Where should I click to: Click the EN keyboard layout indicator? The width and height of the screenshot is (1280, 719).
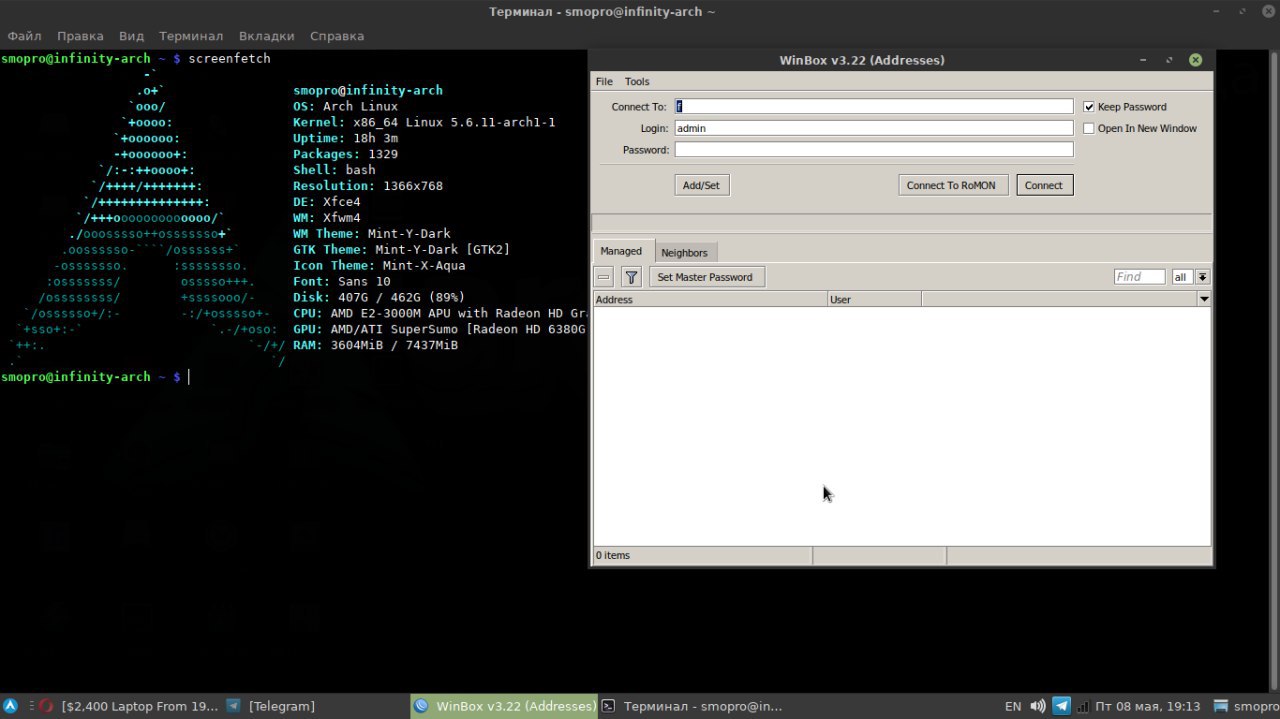(x=1013, y=706)
